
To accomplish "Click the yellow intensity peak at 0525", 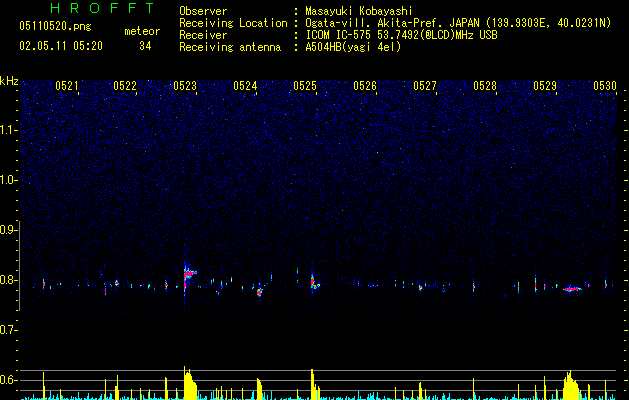I will tap(315, 384).
